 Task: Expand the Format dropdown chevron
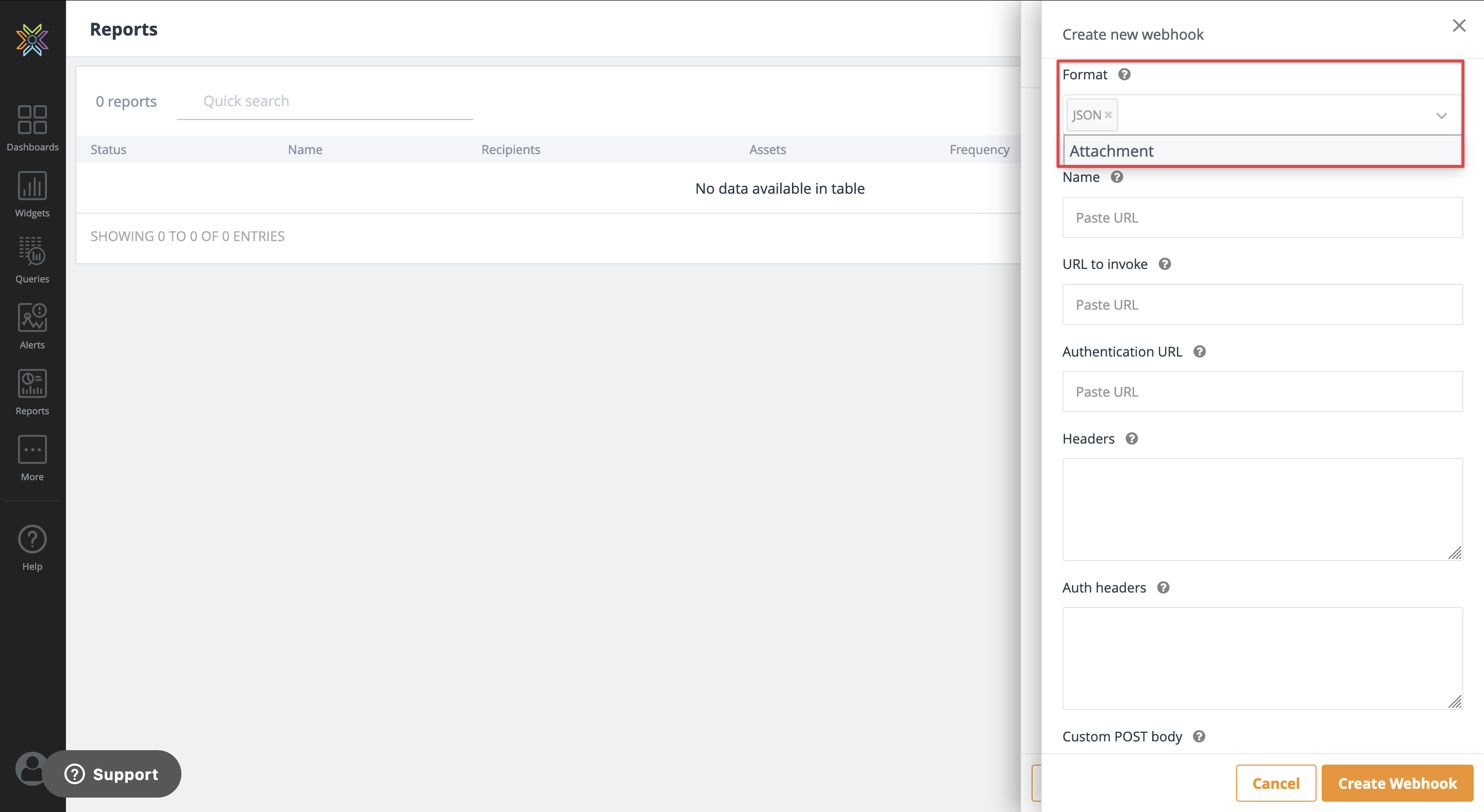coord(1441,116)
